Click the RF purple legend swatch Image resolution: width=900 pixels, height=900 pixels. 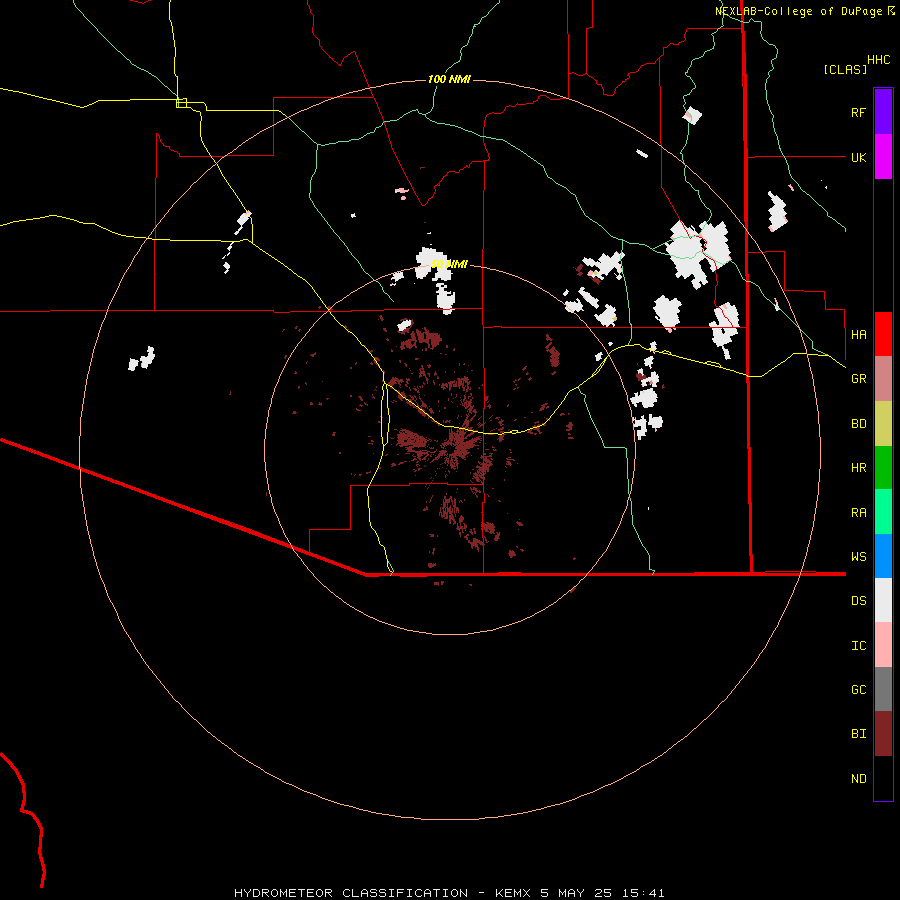tap(883, 112)
